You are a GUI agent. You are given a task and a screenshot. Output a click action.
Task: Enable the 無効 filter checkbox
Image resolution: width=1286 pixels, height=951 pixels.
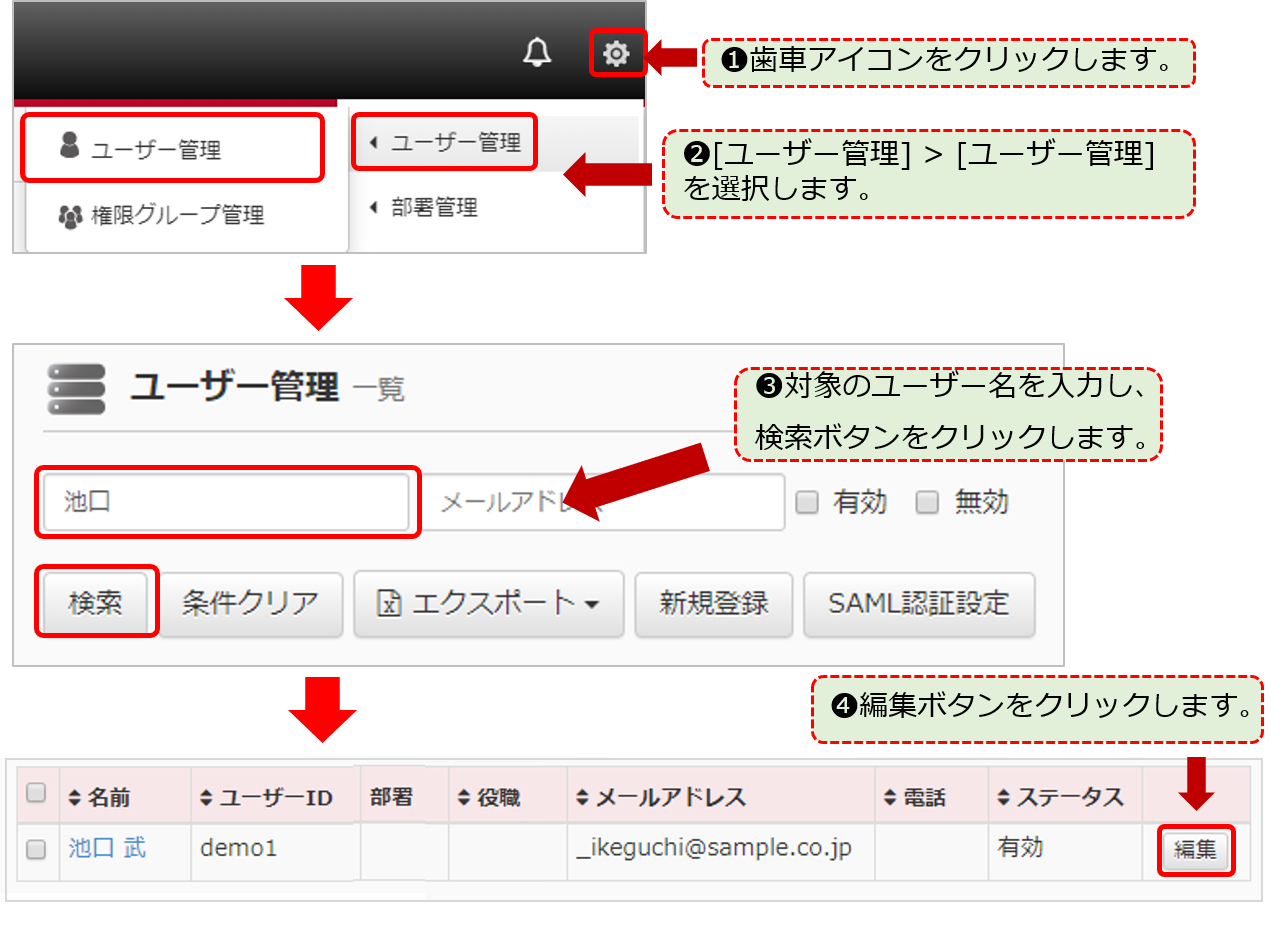[x=928, y=503]
